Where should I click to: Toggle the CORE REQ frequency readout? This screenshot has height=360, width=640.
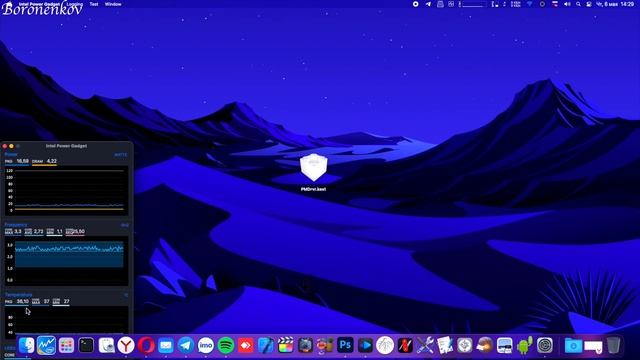(75, 232)
